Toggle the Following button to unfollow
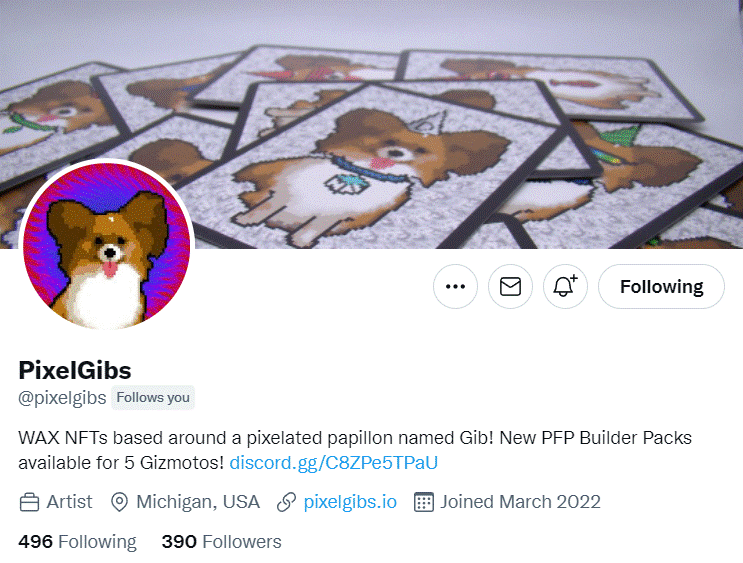The image size is (743, 563). pos(661,286)
